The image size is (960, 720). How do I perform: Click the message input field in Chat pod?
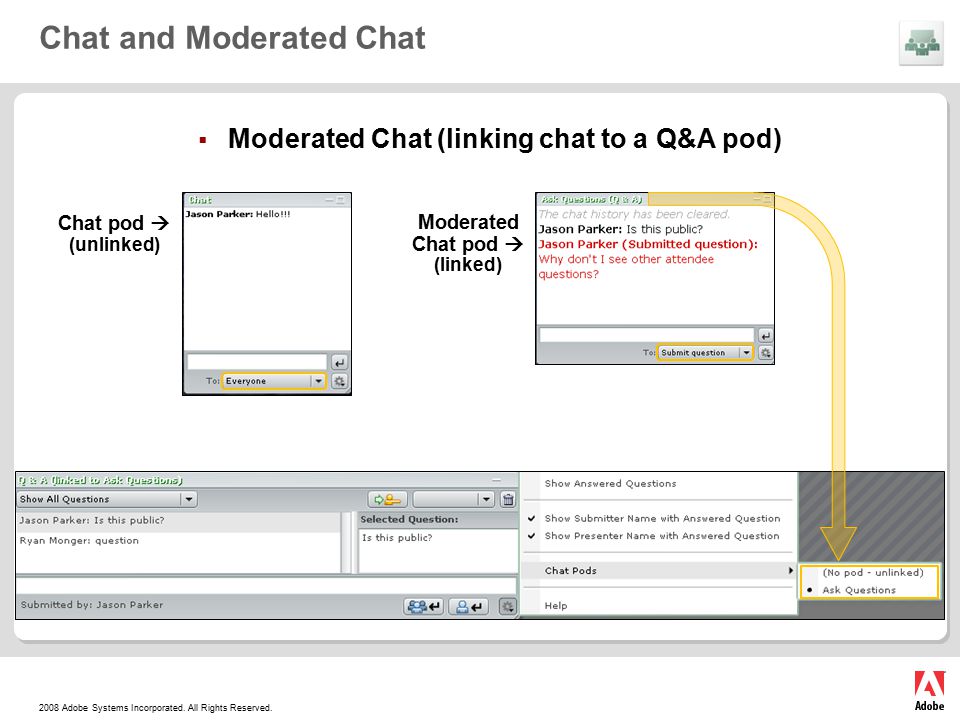257,362
